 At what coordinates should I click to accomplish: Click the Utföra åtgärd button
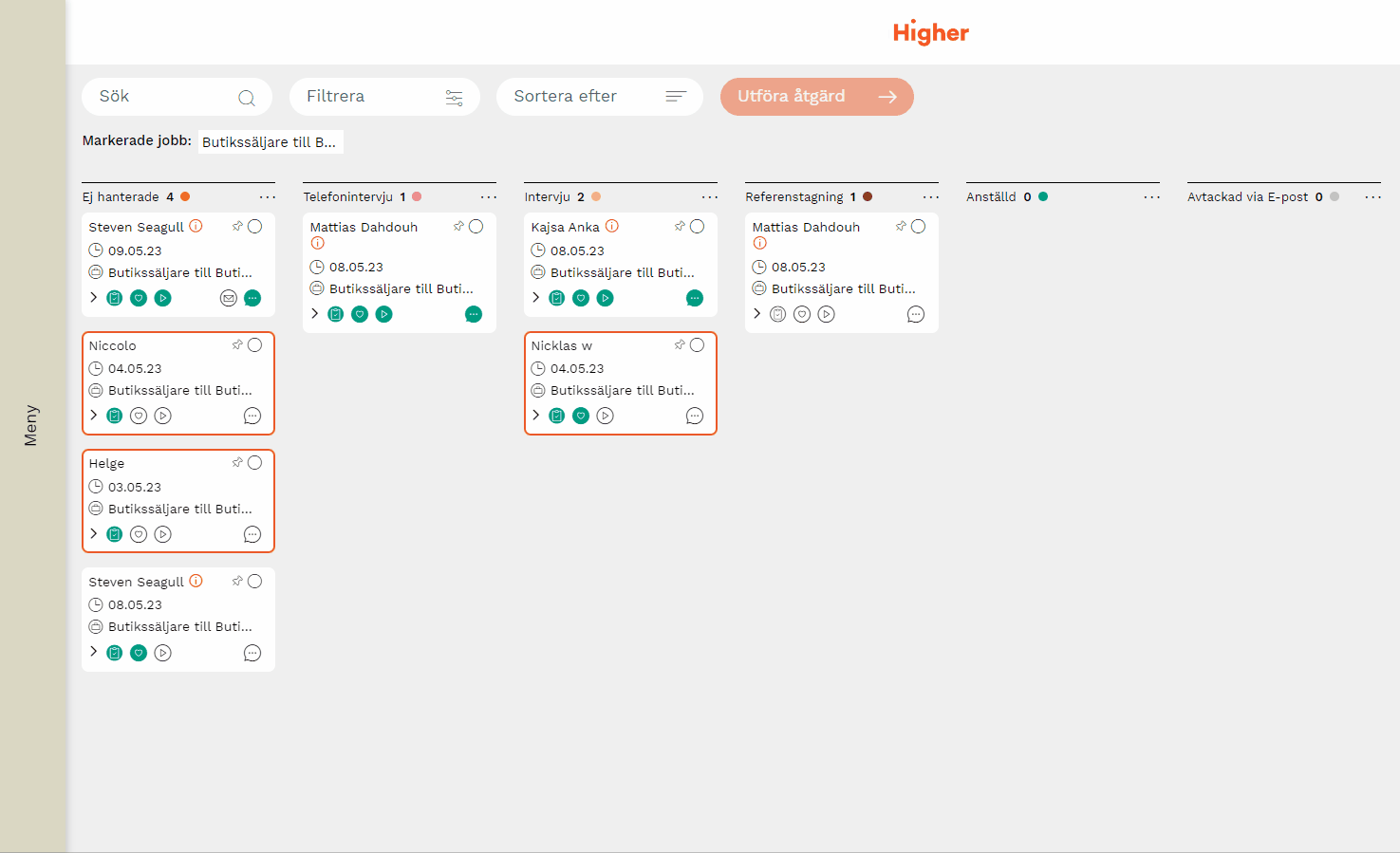coord(816,97)
